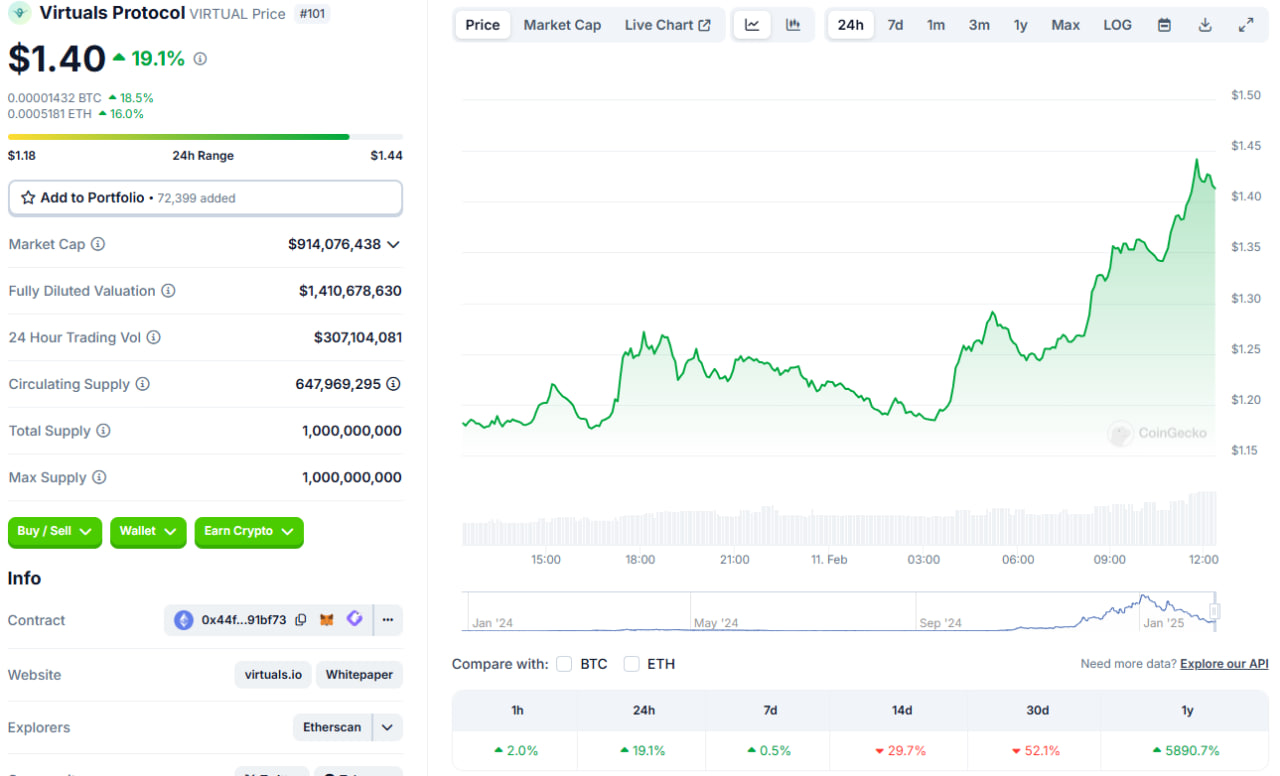Click the volume bars below the price chart
Viewport: 1280px width, 776px height.
click(840, 519)
